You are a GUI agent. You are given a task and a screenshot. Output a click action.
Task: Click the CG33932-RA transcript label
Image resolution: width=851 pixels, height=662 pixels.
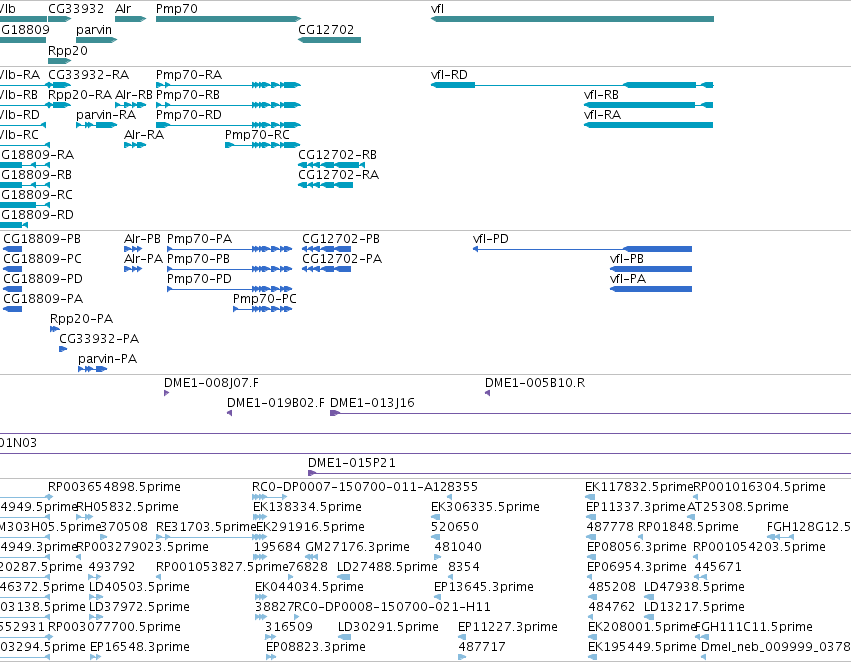(88, 75)
